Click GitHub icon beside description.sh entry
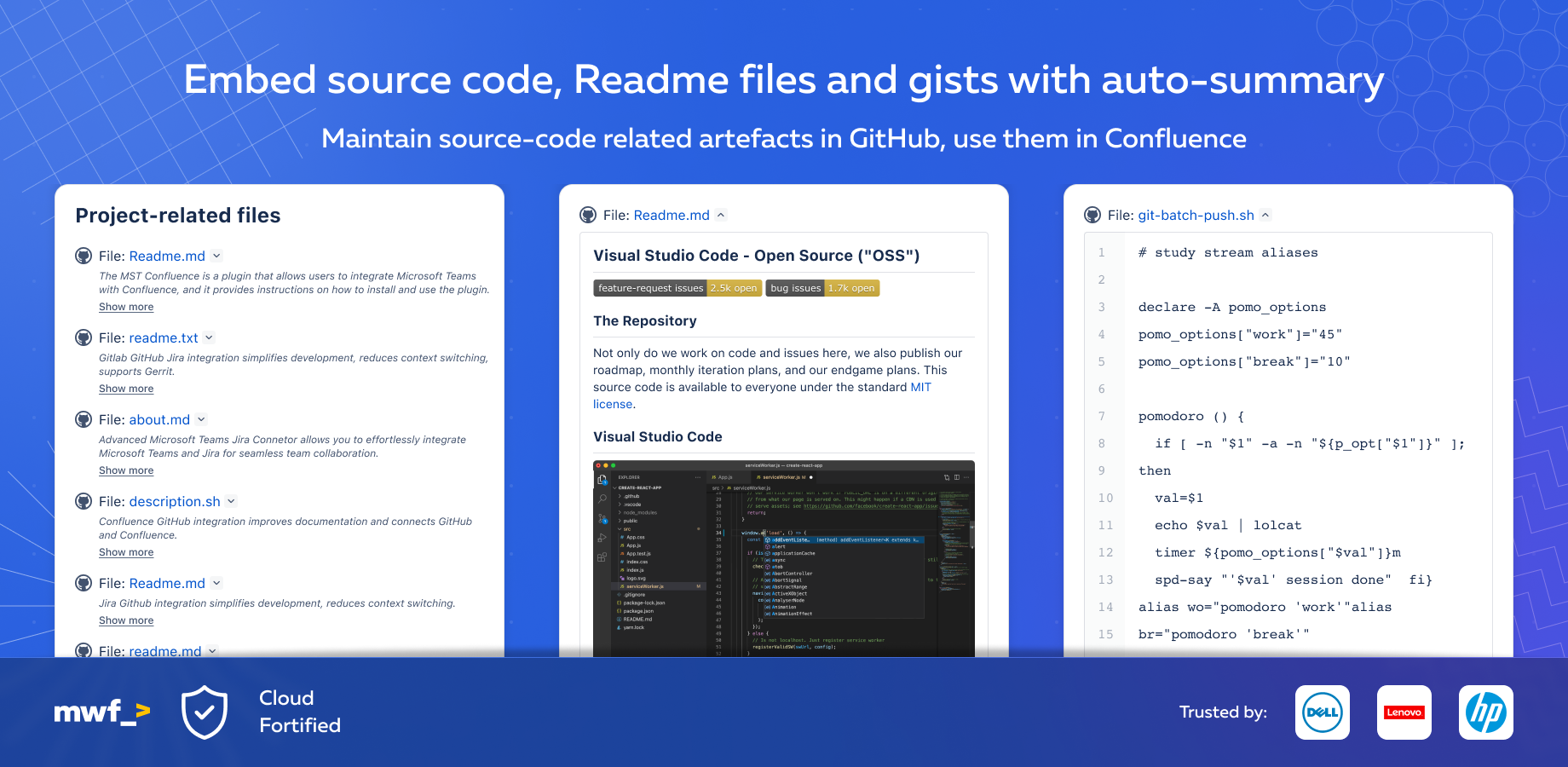1568x767 pixels. click(x=84, y=501)
